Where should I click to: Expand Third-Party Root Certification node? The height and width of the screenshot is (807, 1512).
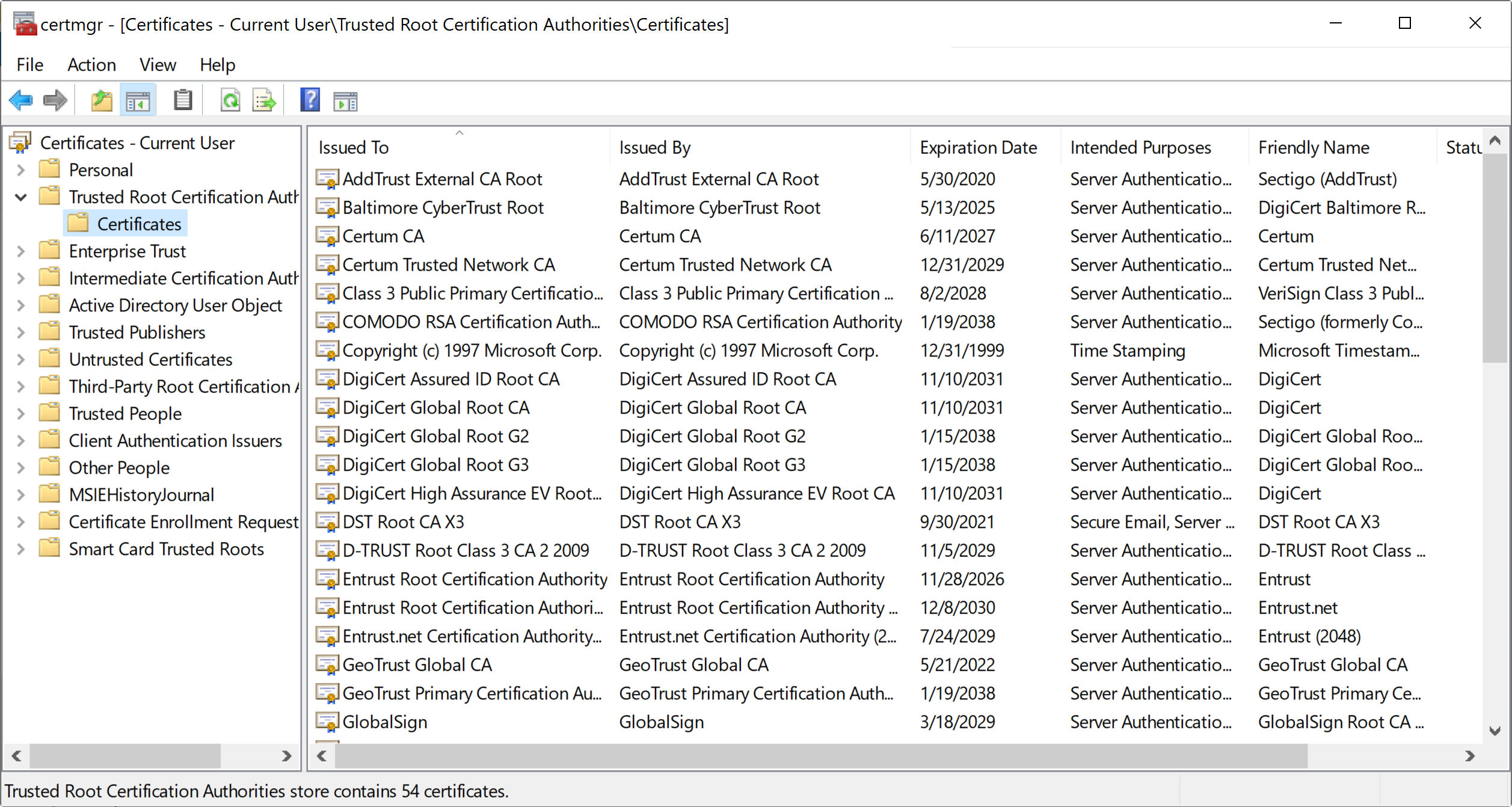pos(21,387)
